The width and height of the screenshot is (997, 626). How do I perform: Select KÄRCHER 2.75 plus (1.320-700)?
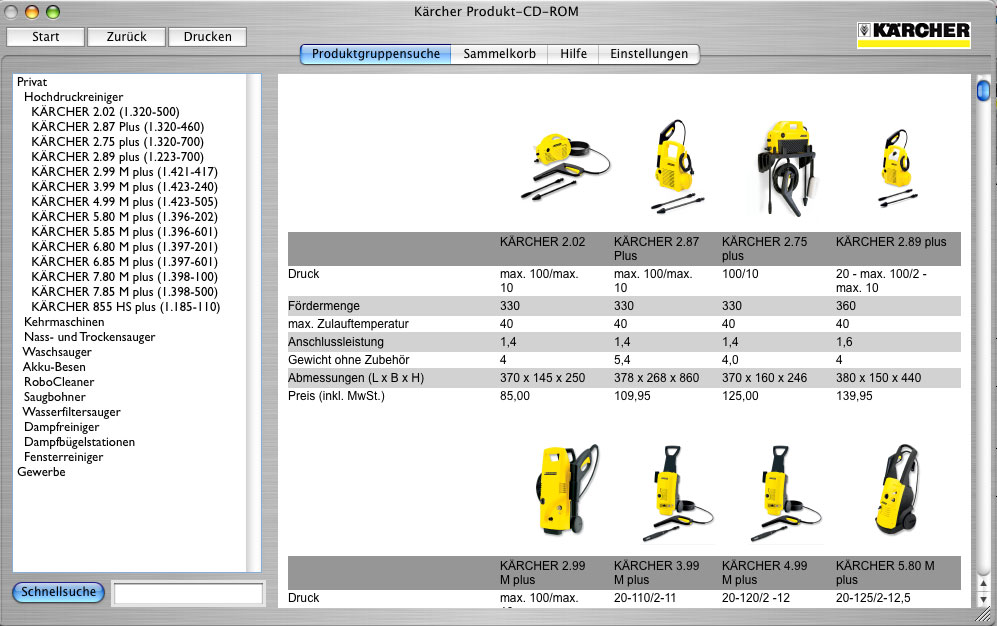(x=118, y=142)
